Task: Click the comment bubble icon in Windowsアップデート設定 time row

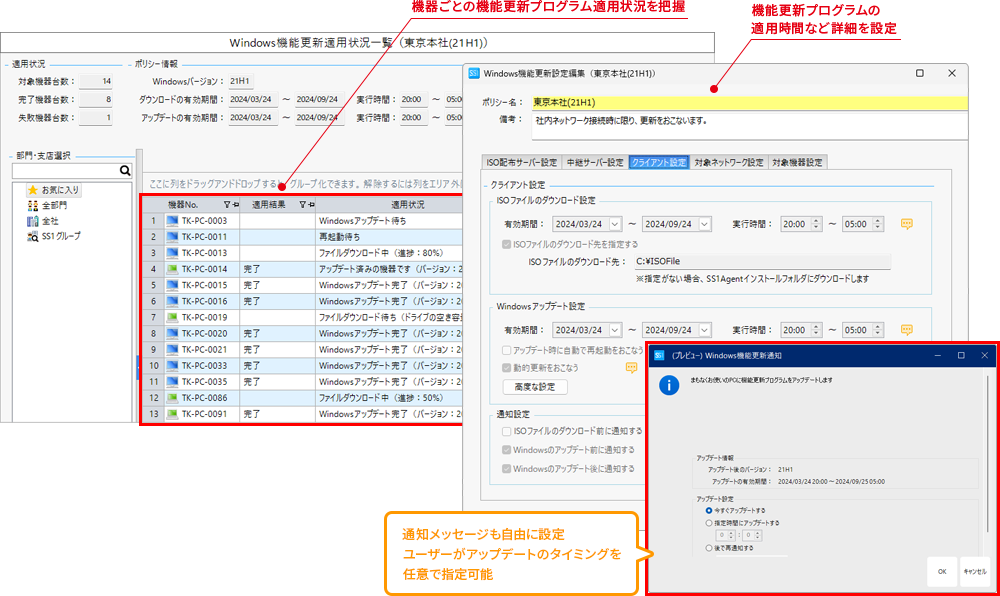Action: [906, 330]
